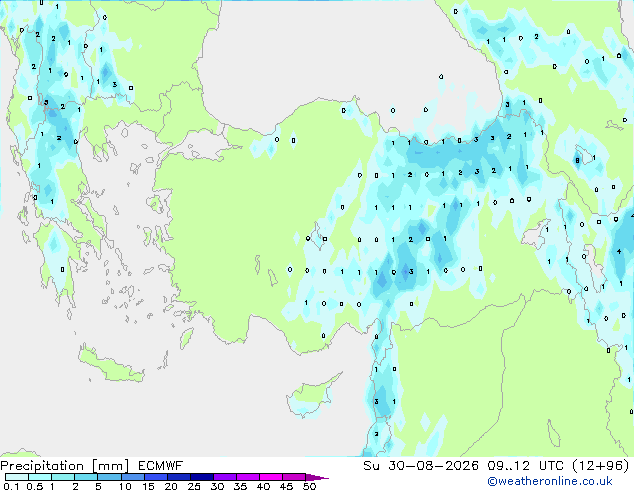Click the '25' legend scale label
The image size is (634, 490).
point(194,486)
